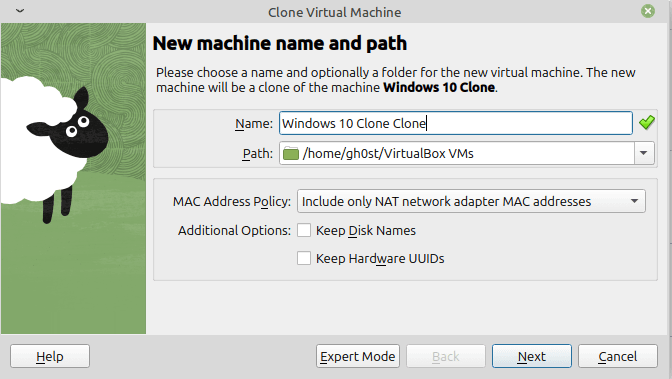
Task: Click the green checkmark validation icon
Action: click(x=647, y=123)
